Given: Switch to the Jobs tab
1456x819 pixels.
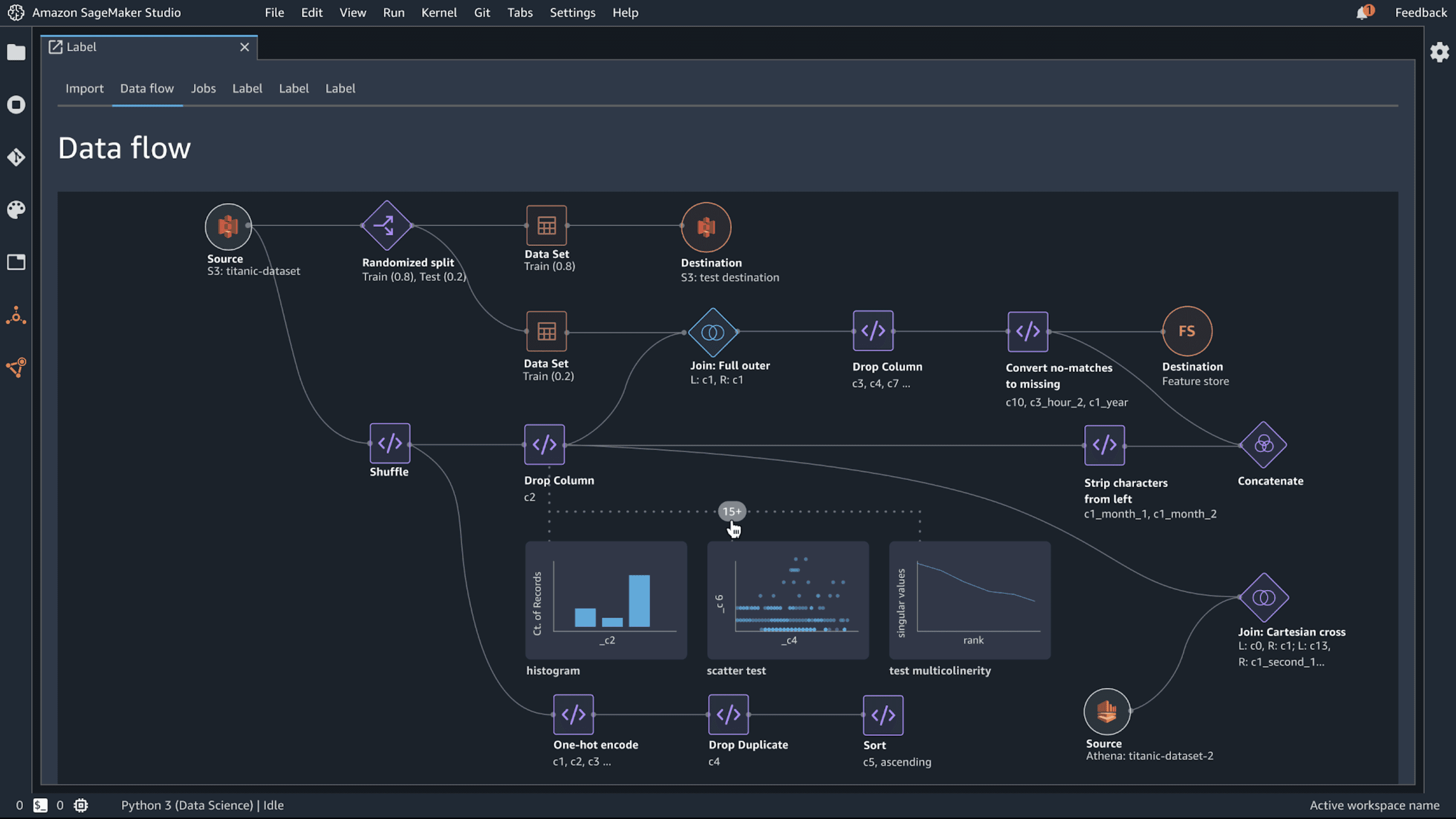Looking at the screenshot, I should pyautogui.click(x=203, y=89).
